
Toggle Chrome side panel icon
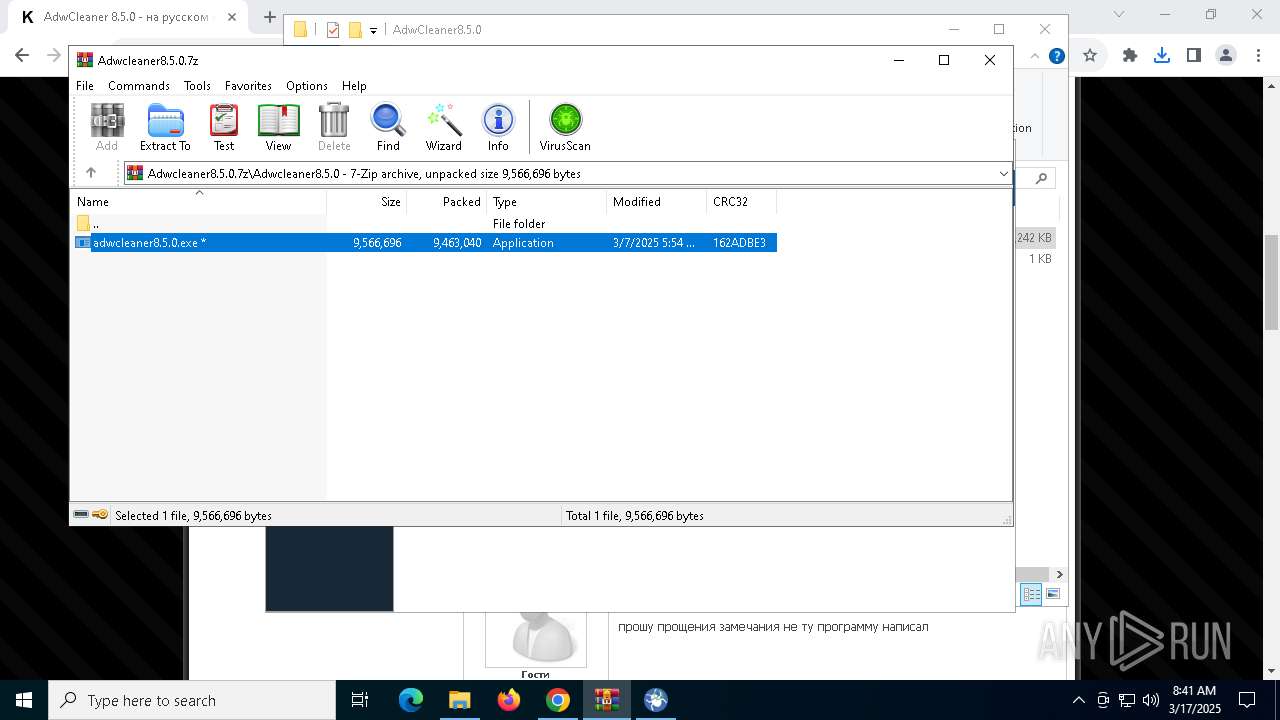[x=1193, y=56]
